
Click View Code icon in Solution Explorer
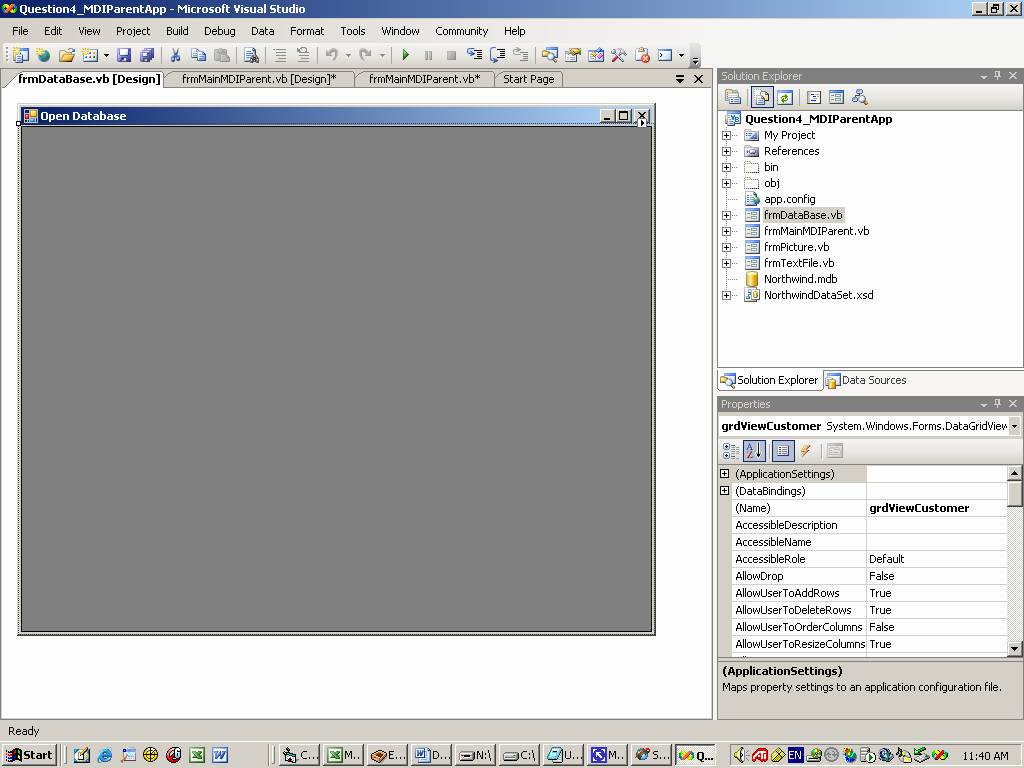click(x=813, y=97)
